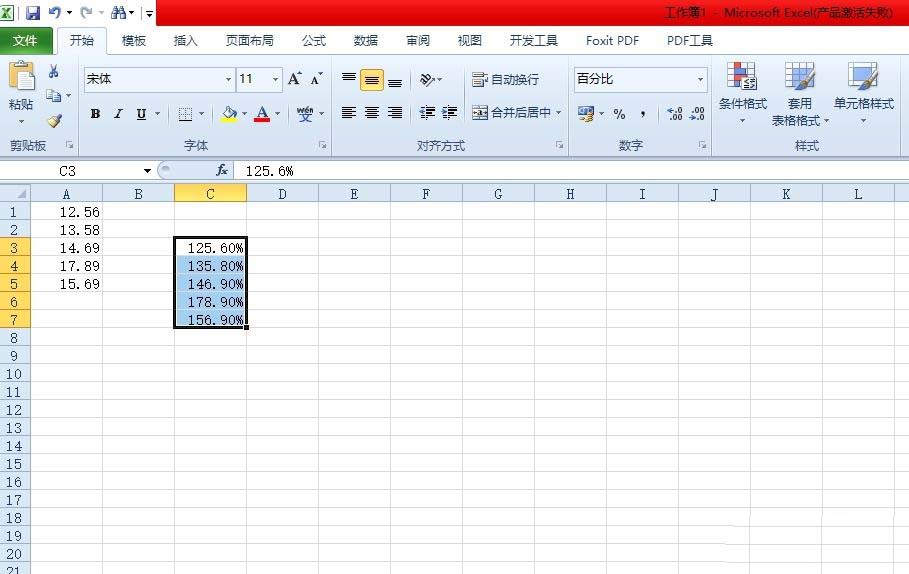
Task: Select cell with value 12.56
Action: click(x=66, y=212)
